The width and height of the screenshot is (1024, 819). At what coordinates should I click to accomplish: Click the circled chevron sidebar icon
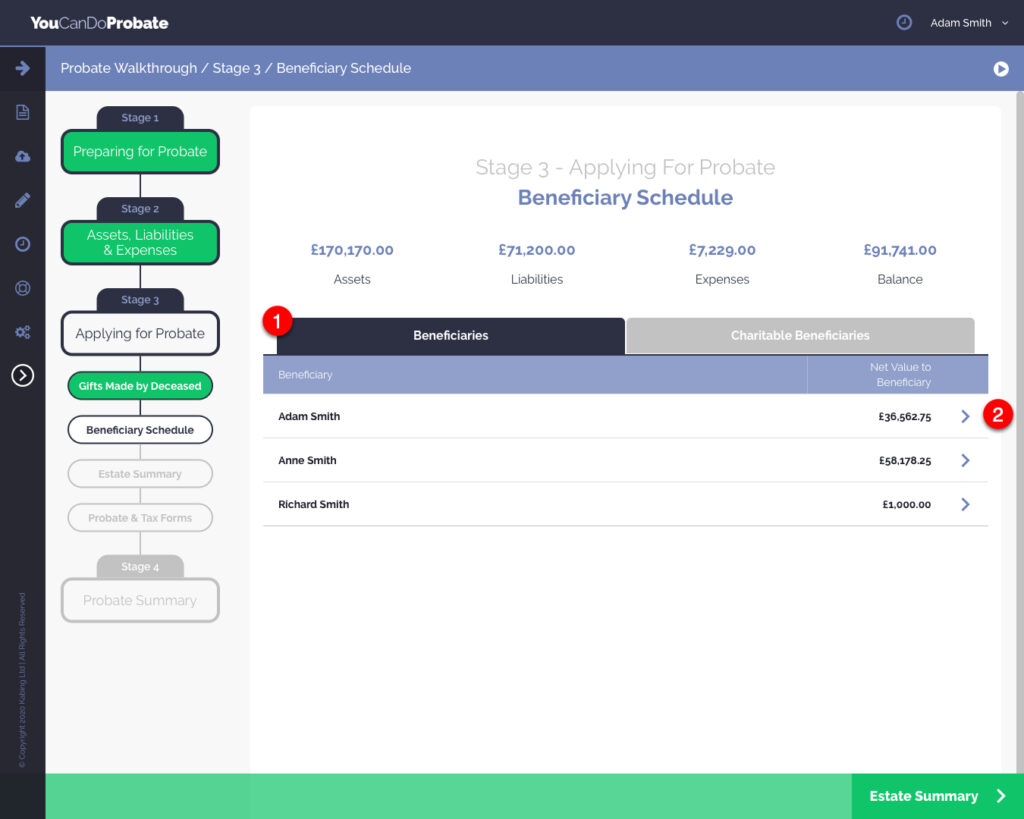[x=22, y=375]
